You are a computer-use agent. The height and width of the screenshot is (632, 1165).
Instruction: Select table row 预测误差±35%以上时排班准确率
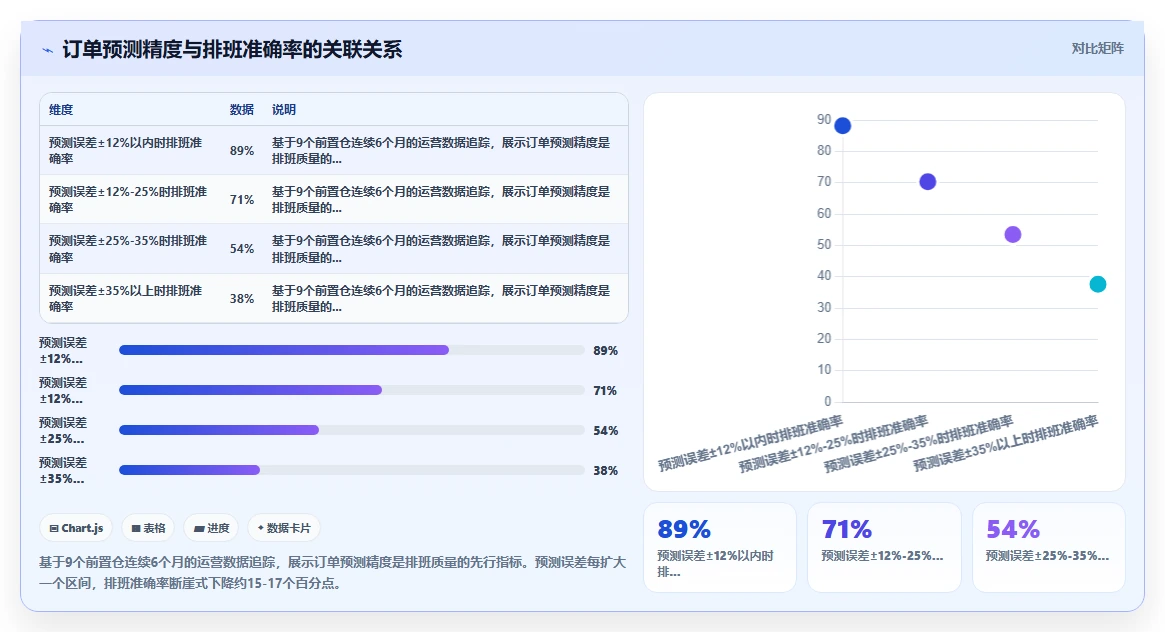coord(334,298)
